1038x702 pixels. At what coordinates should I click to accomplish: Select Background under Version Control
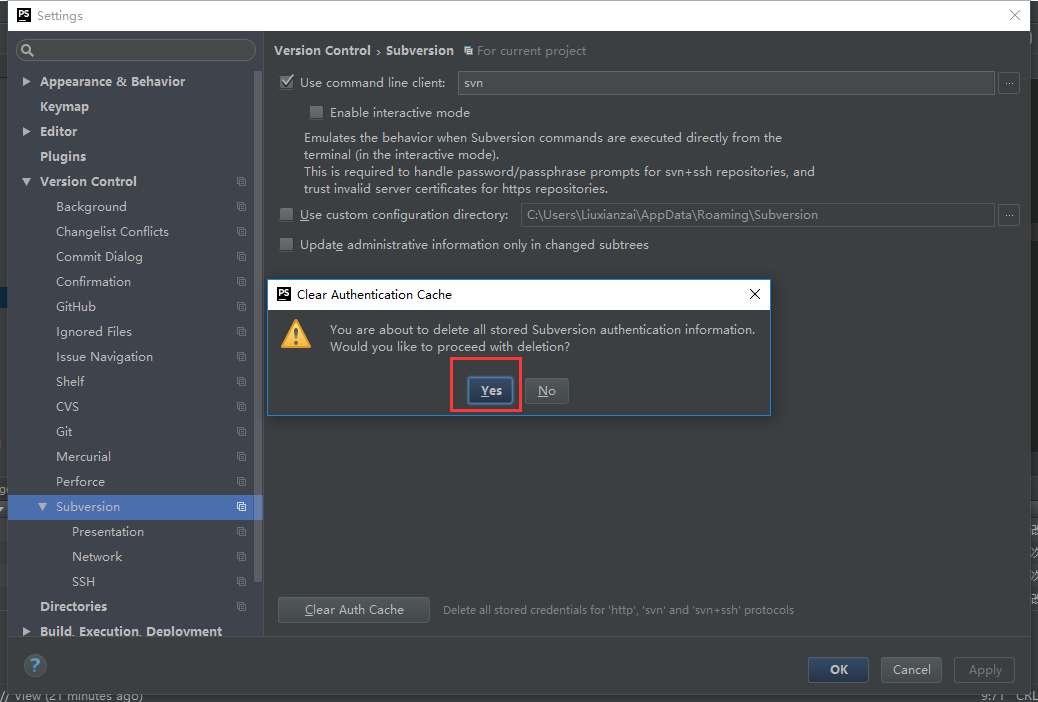pos(91,207)
